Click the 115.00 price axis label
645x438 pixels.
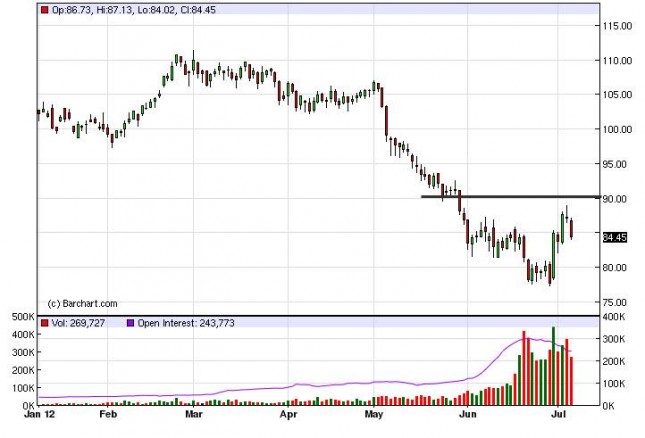pos(617,26)
